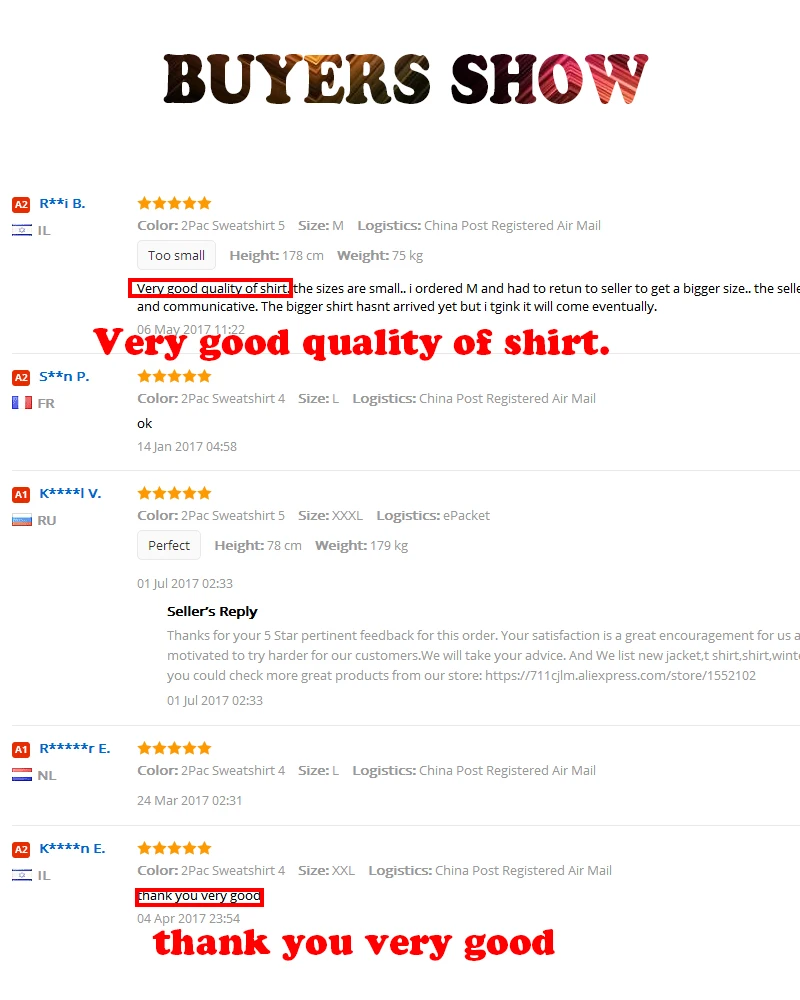The height and width of the screenshot is (1000, 800).
Task: Click the 'Too small' fit tag
Action: pos(176,255)
